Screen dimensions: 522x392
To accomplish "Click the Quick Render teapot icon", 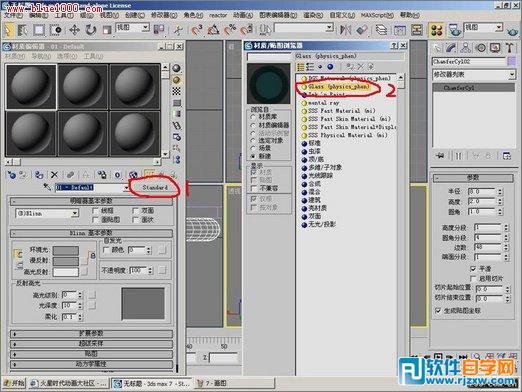I will [x=513, y=32].
